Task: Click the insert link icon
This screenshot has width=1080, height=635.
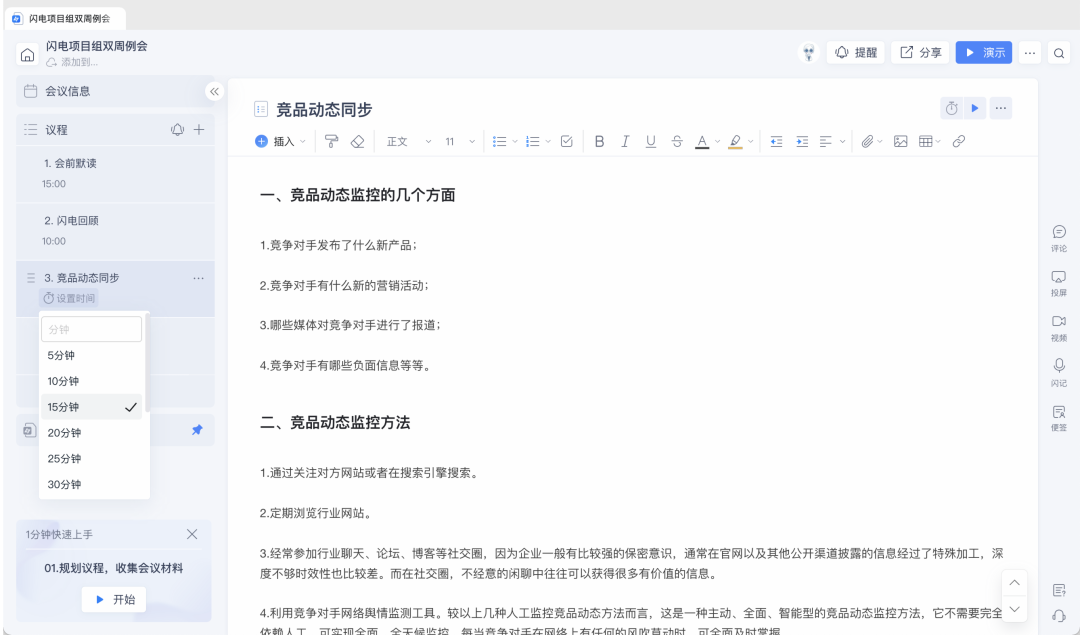Action: (958, 142)
